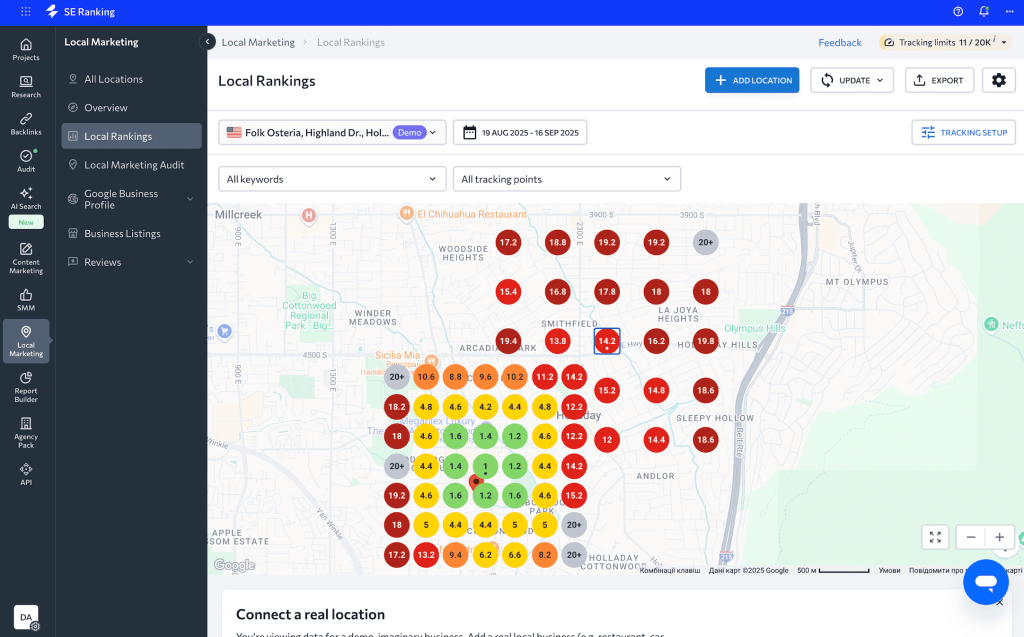Viewport: 1024px width, 637px height.
Task: Click the Add Location button
Action: pyautogui.click(x=751, y=80)
